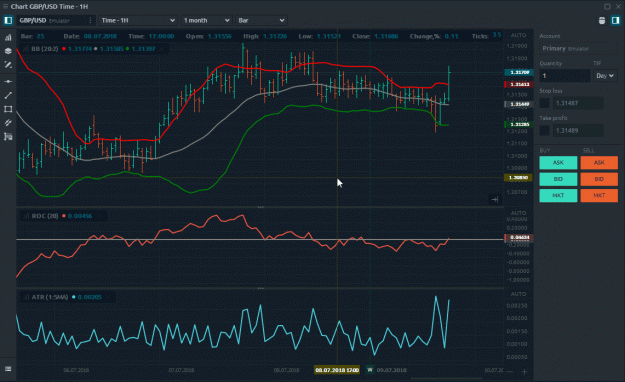Image resolution: width=625 pixels, height=382 pixels.
Task: Toggle the order panel button at top right
Action: pyautogui.click(x=615, y=20)
